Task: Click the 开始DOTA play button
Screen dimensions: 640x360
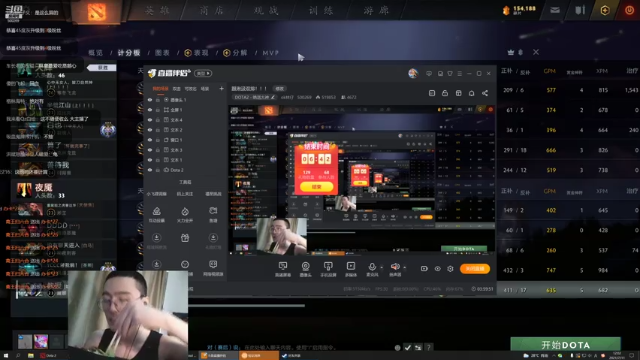Action: (x=565, y=345)
